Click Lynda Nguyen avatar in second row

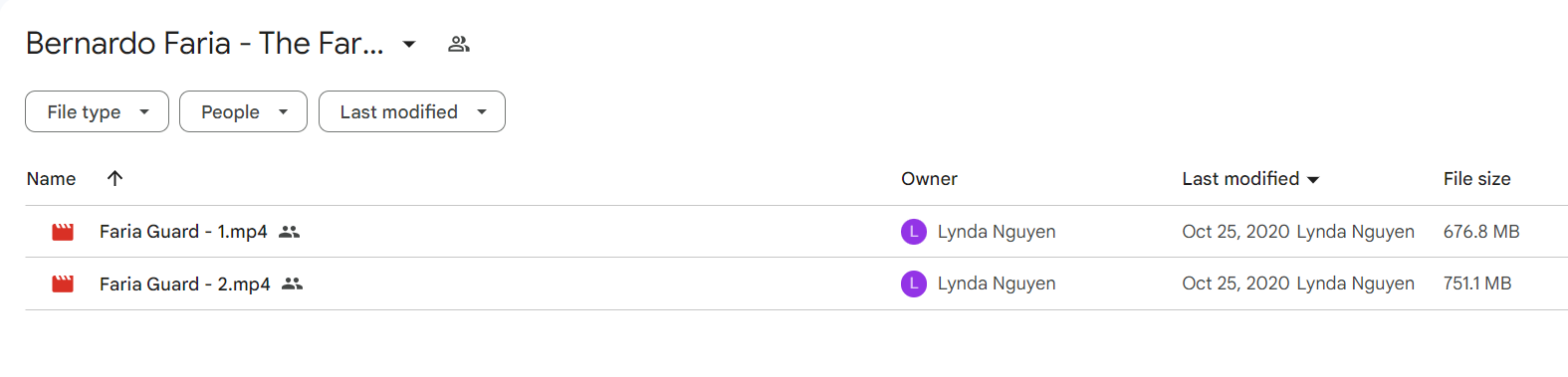tap(914, 283)
